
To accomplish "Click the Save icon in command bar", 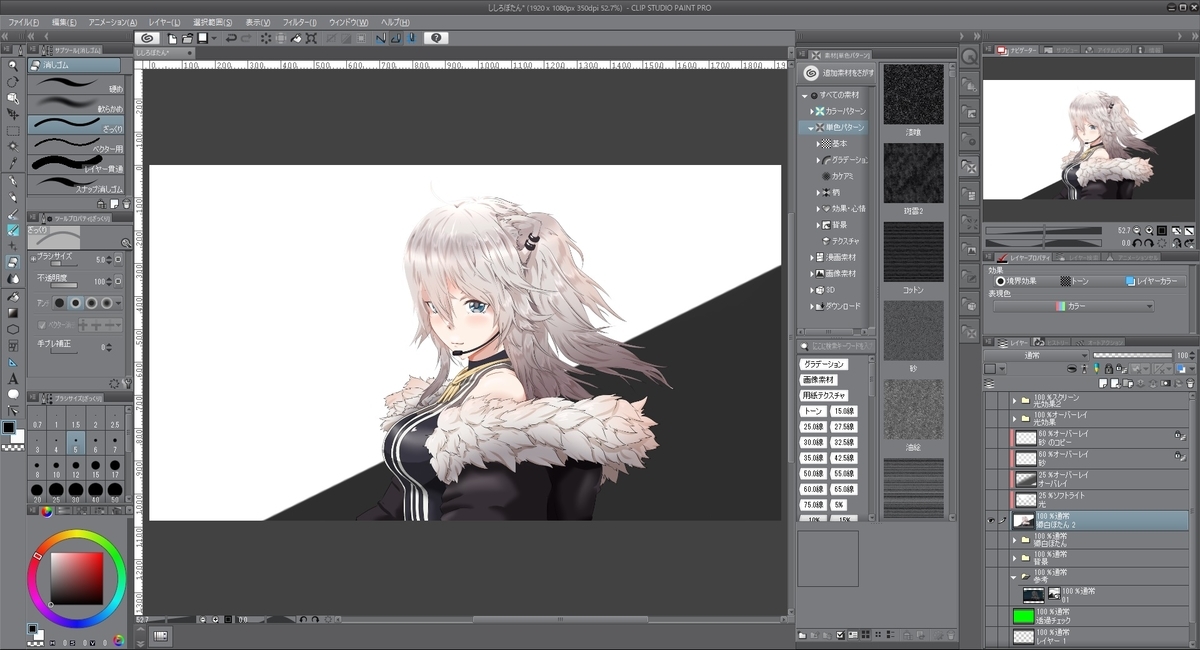I will [x=201, y=38].
